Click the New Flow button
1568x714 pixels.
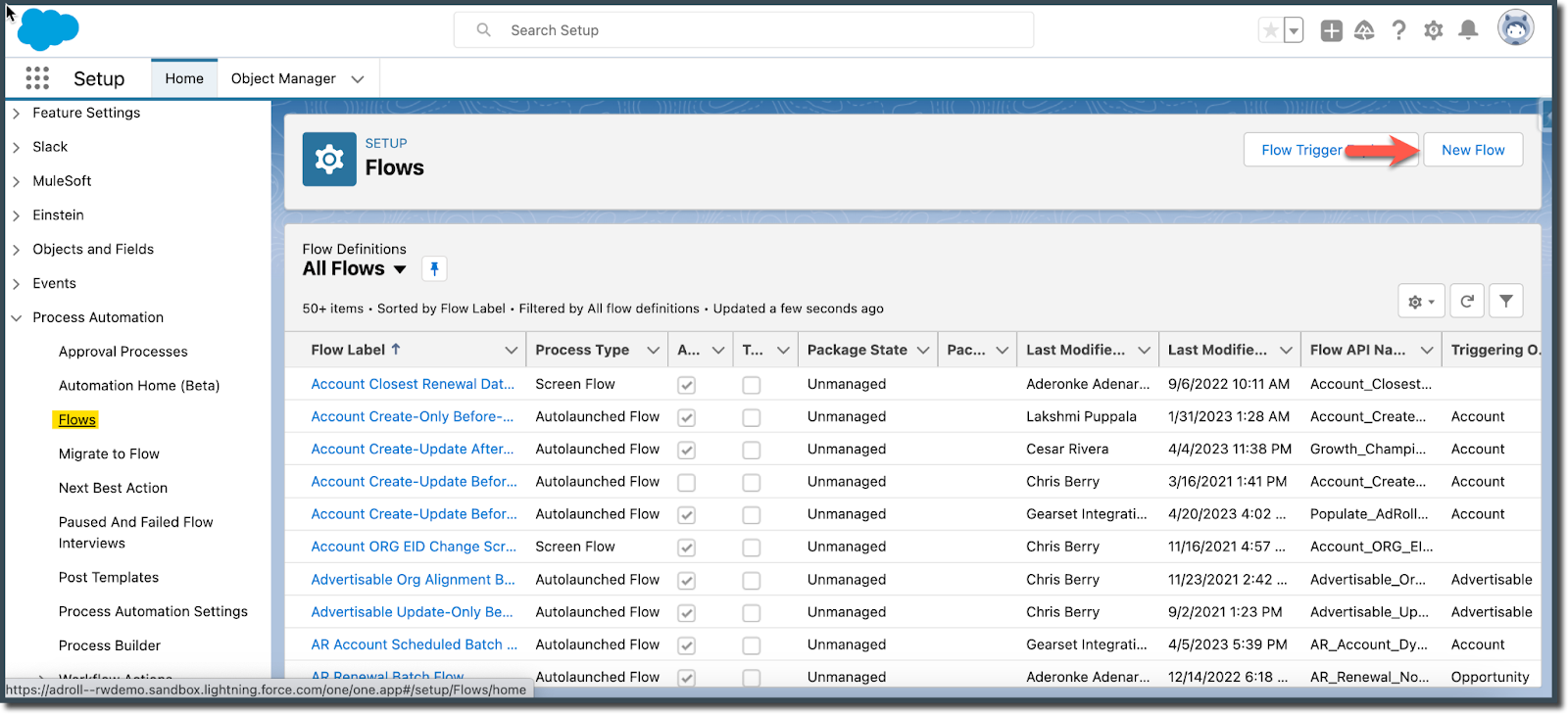(x=1472, y=150)
